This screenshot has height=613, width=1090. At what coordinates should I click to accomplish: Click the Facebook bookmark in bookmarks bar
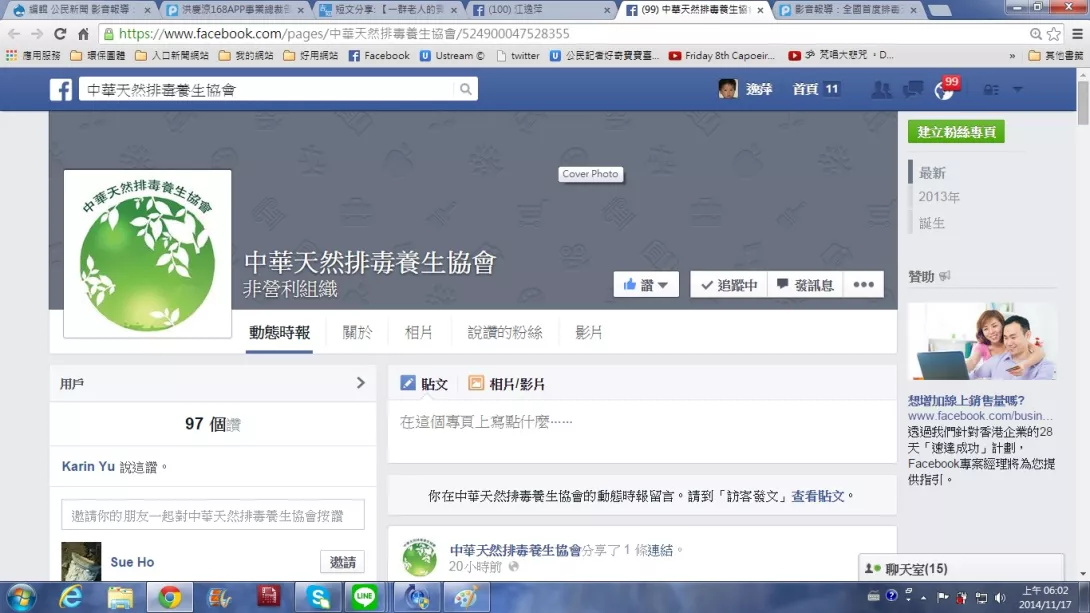(x=379, y=56)
